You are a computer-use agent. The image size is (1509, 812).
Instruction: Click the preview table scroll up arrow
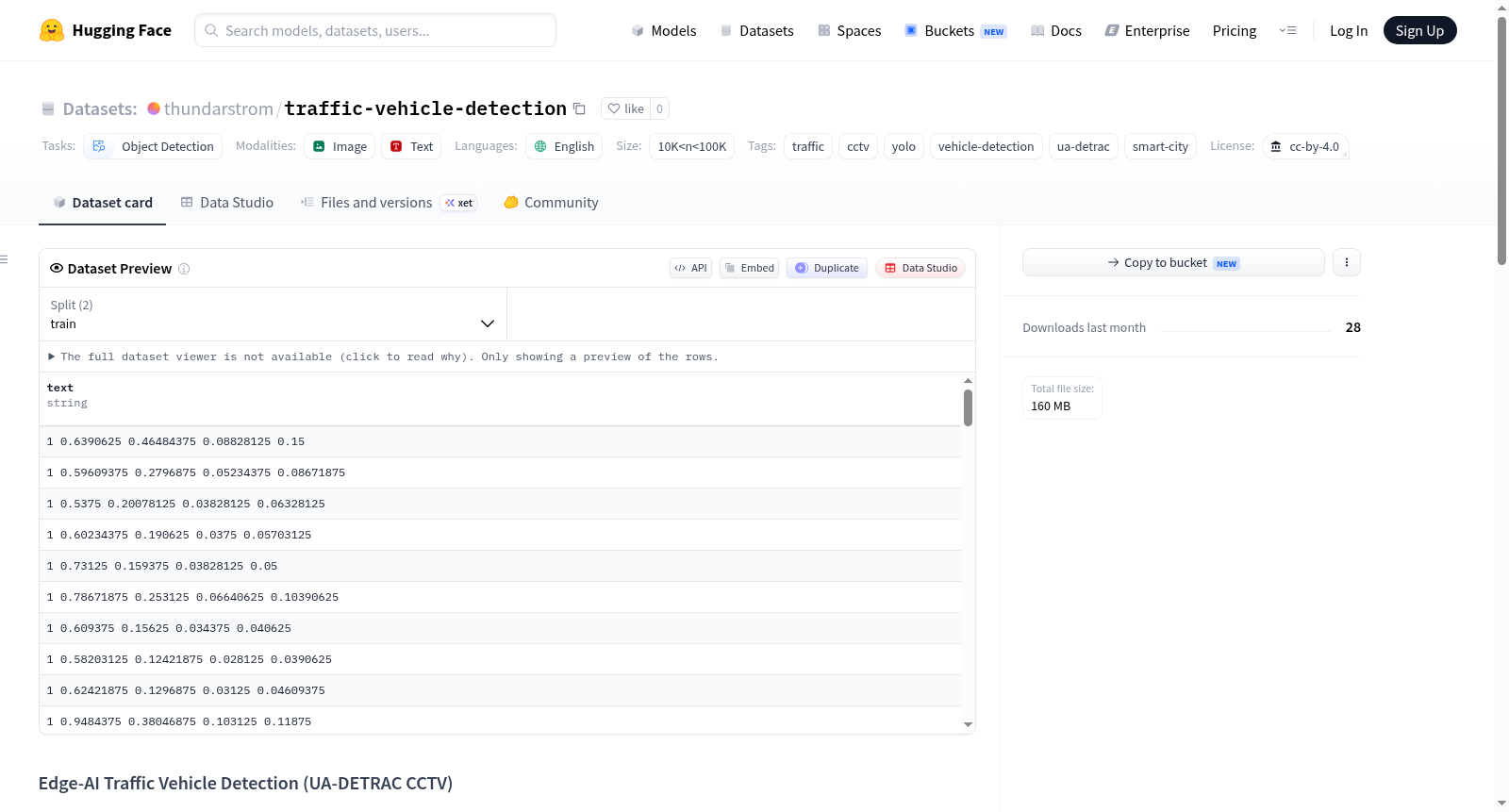(968, 380)
